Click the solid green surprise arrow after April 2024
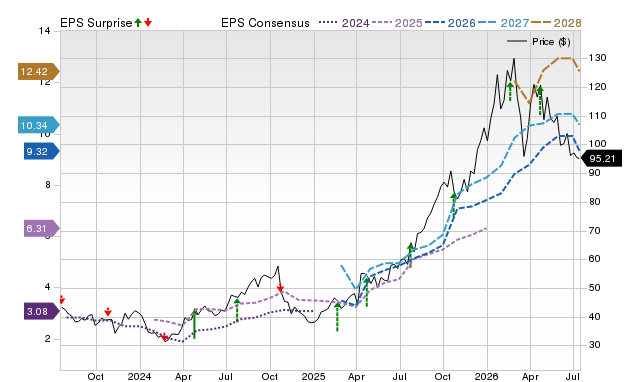 pyautogui.click(x=195, y=324)
